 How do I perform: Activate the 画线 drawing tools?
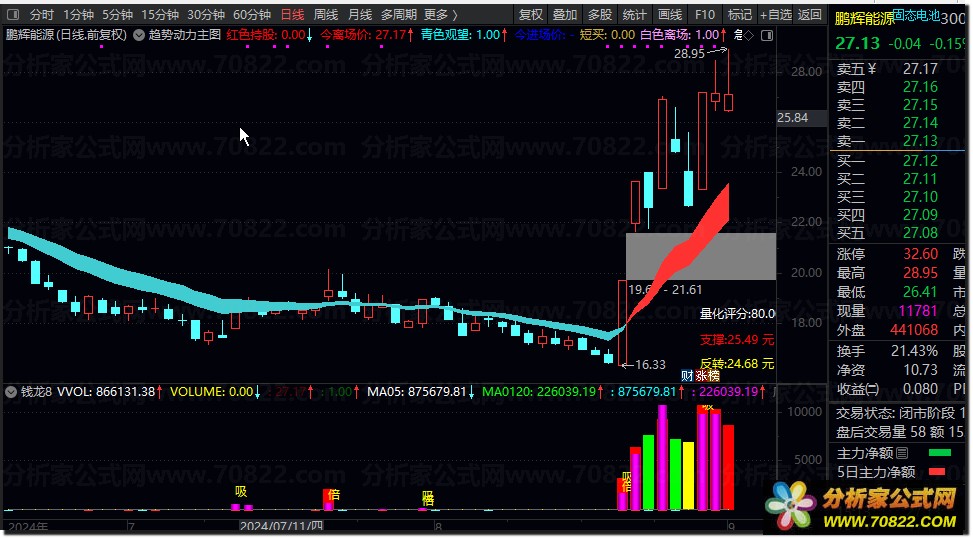point(670,14)
